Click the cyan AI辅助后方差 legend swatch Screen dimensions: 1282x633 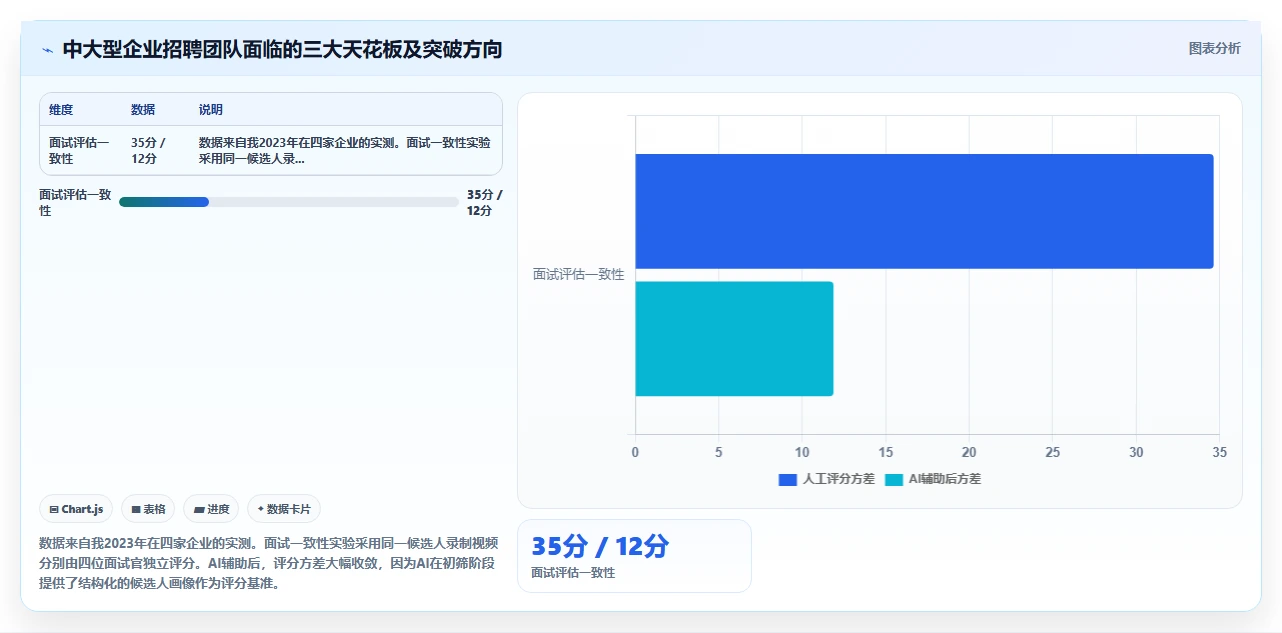pyautogui.click(x=894, y=479)
